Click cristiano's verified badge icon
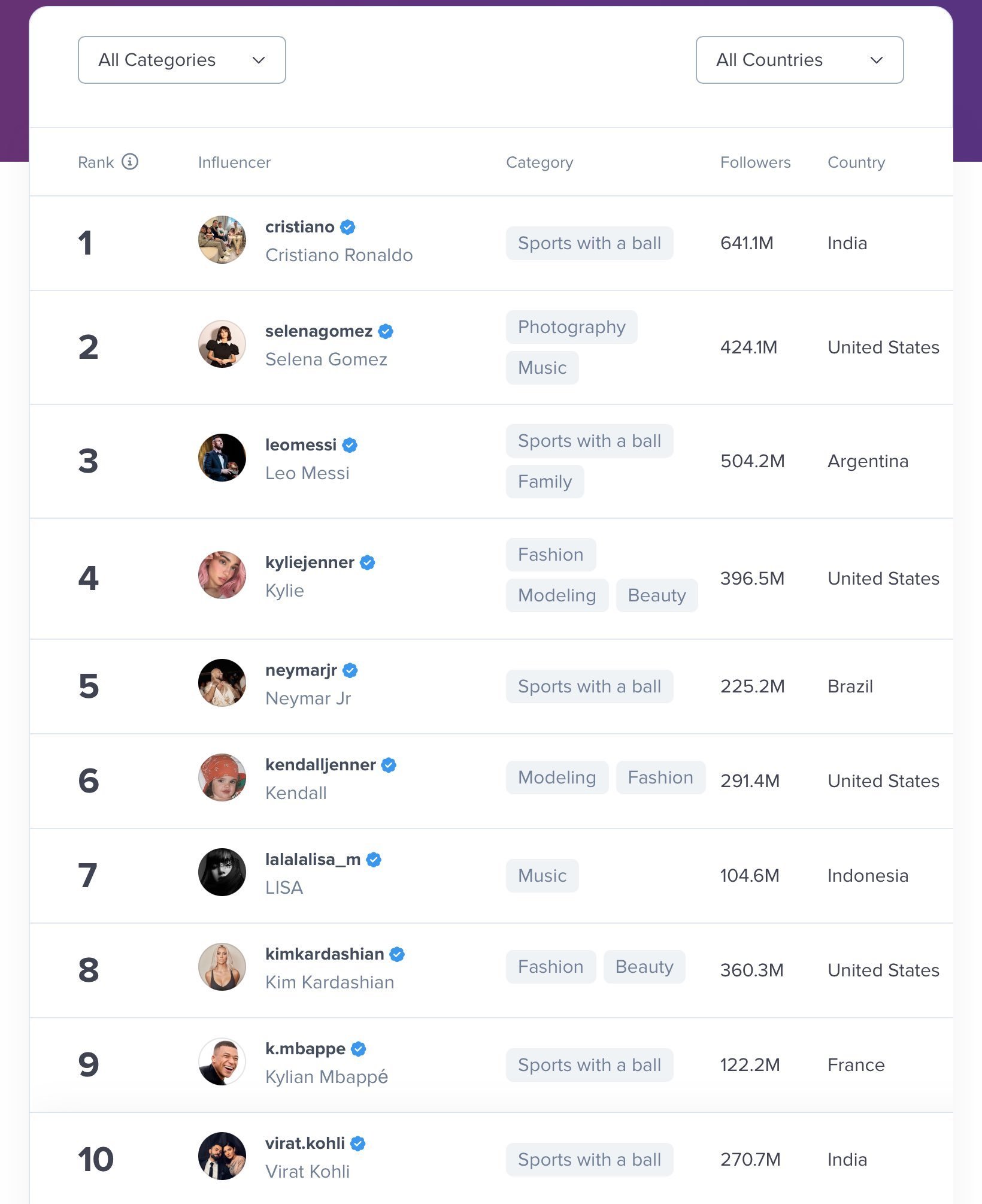The width and height of the screenshot is (982, 1204). [348, 227]
